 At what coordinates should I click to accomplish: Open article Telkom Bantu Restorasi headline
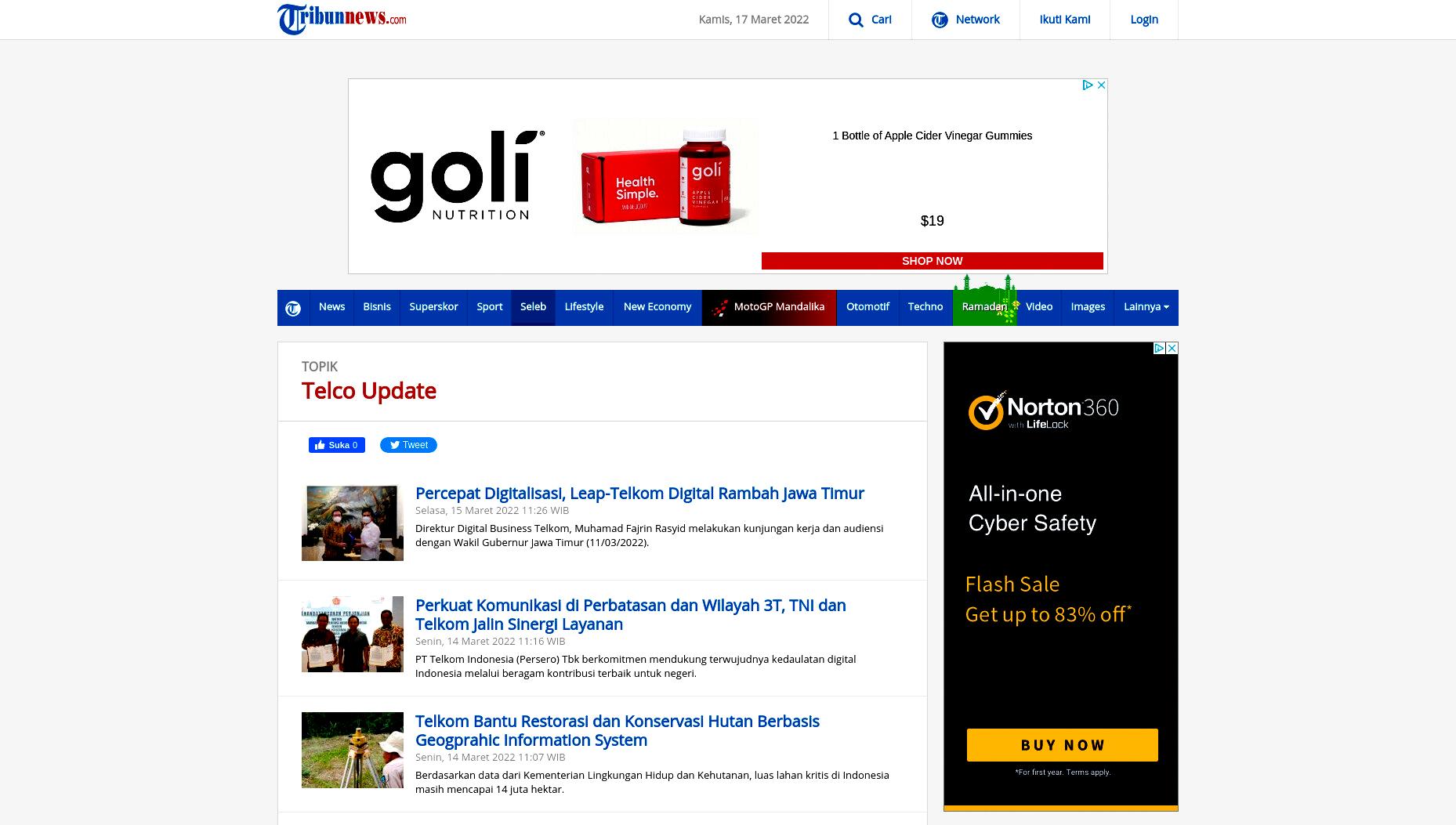618,731
